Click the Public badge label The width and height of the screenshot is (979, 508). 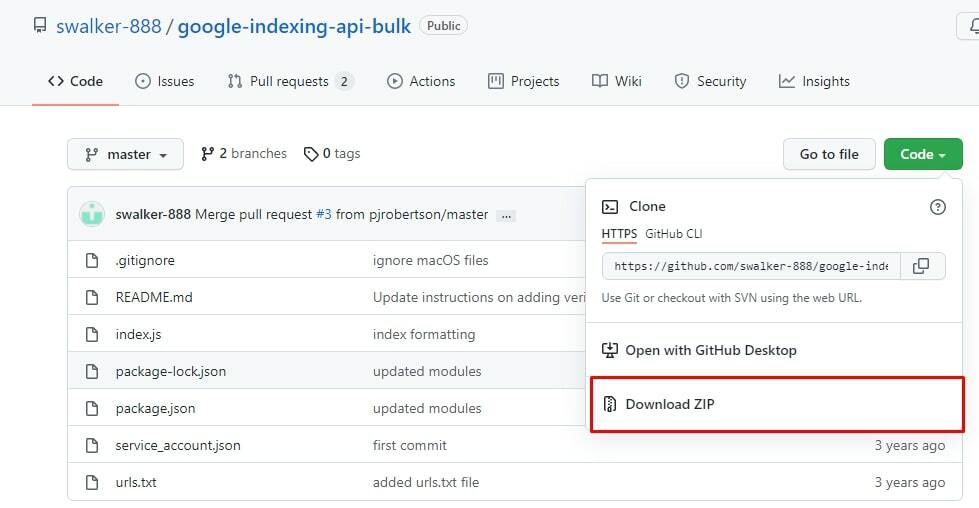coord(443,26)
